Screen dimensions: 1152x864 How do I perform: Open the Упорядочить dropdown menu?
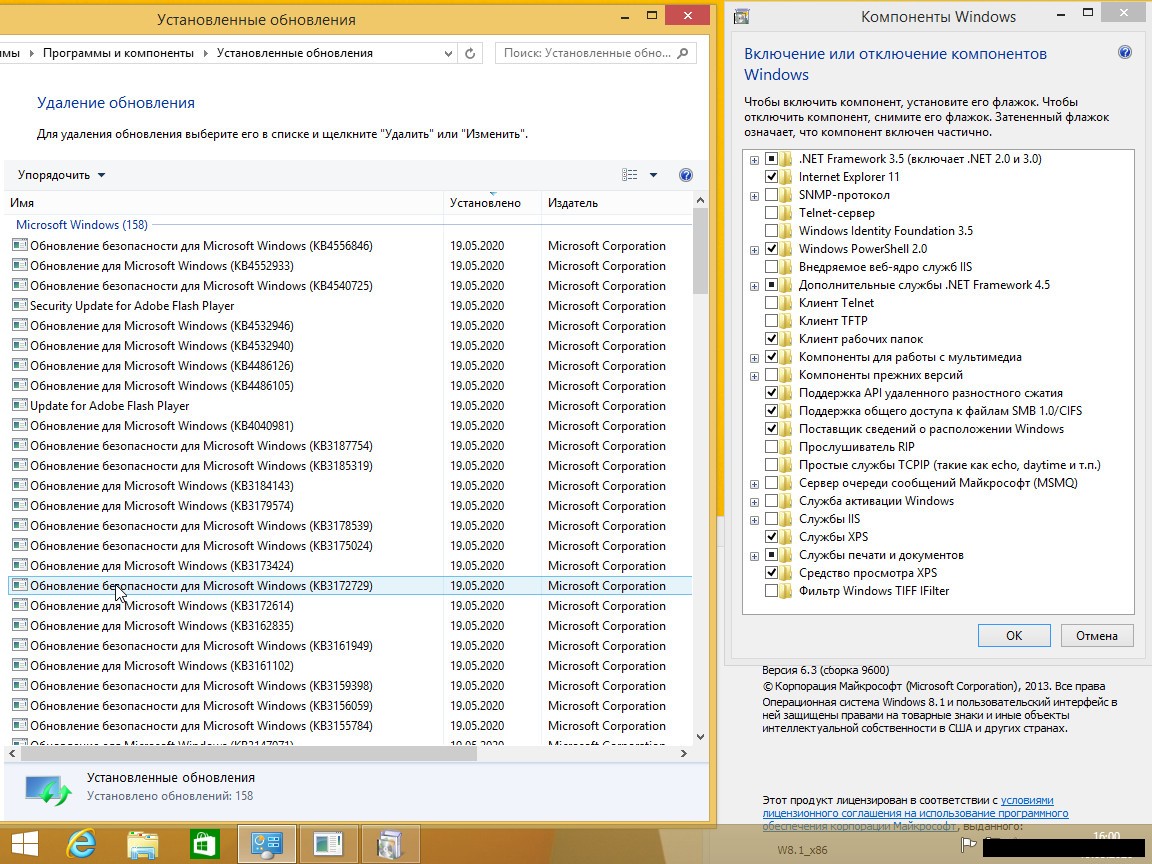tap(61, 175)
